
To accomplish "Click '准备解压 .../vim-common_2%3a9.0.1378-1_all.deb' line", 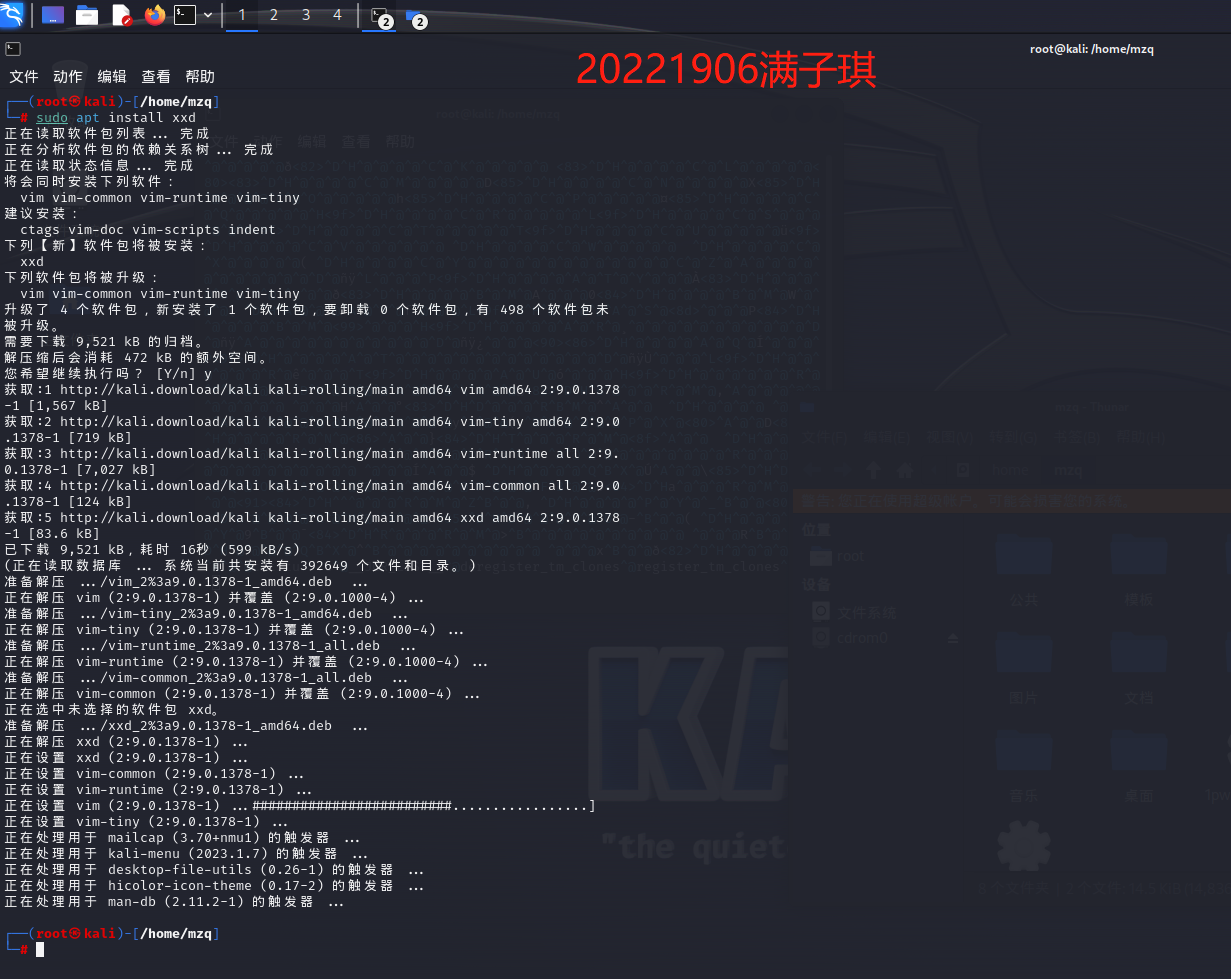I will (x=206, y=677).
